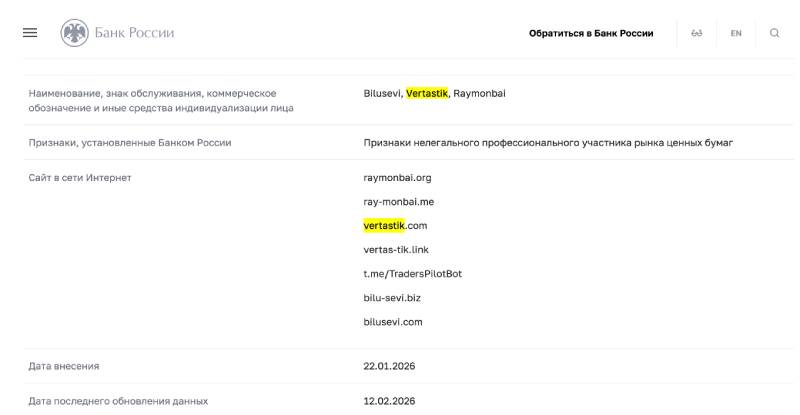The height and width of the screenshot is (415, 800).
Task: Click the highlighted name 'Vertastik'
Action: pyautogui.click(x=427, y=93)
